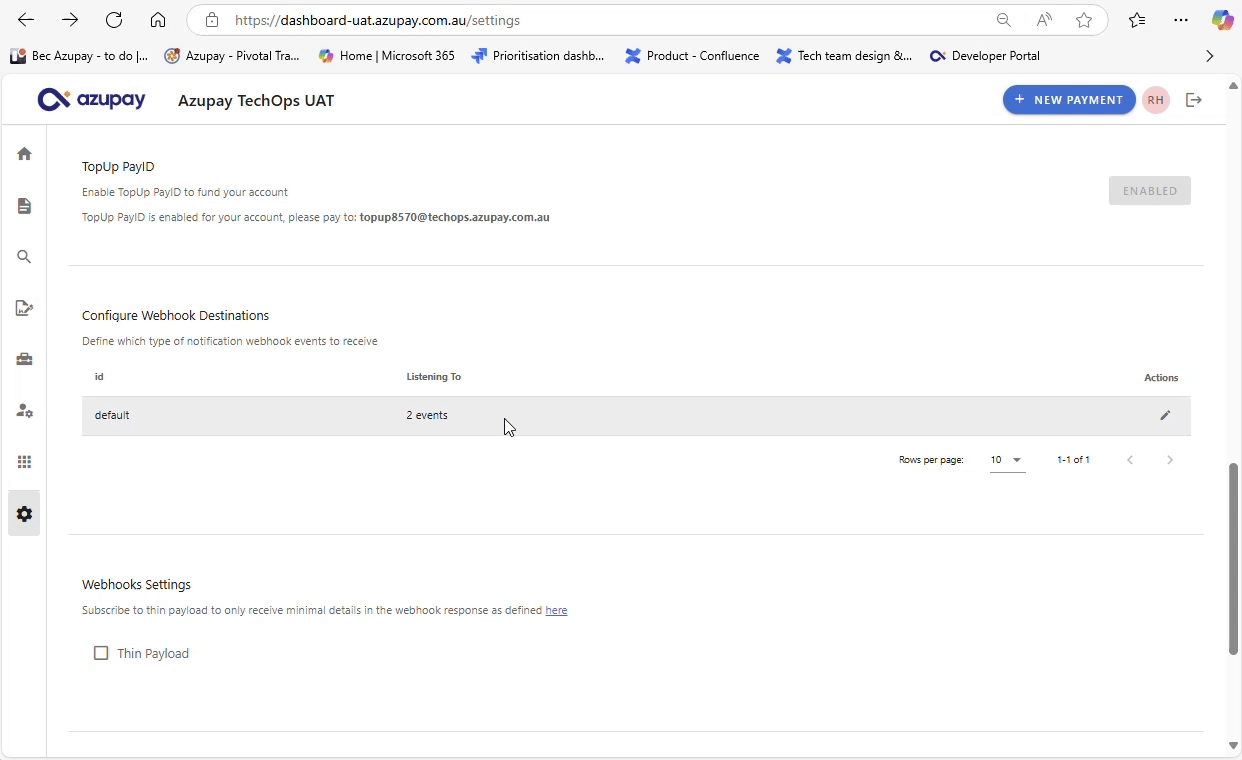The height and width of the screenshot is (760, 1242).
Task: Add this page to favorites with star icon
Action: (1084, 20)
